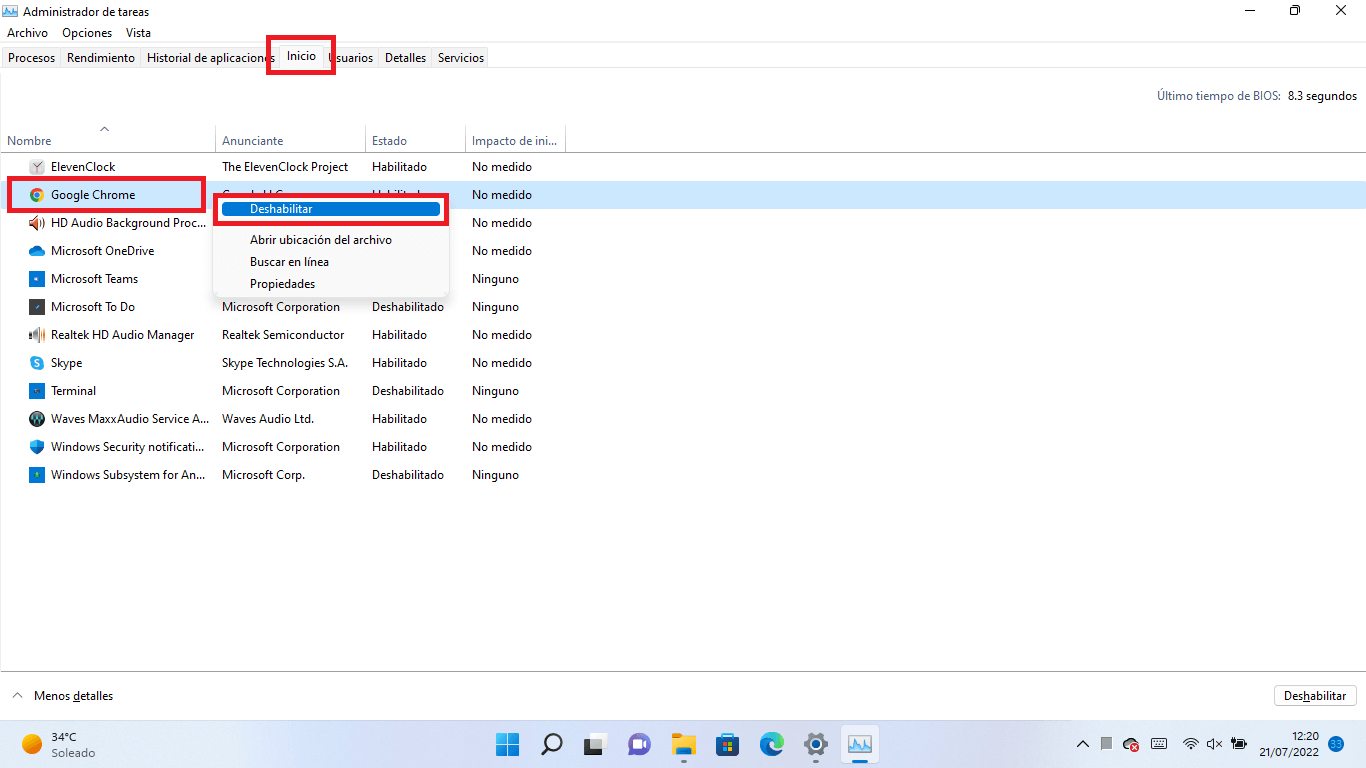Image resolution: width=1366 pixels, height=768 pixels.
Task: Open Microsoft Edge from the taskbar
Action: (771, 744)
